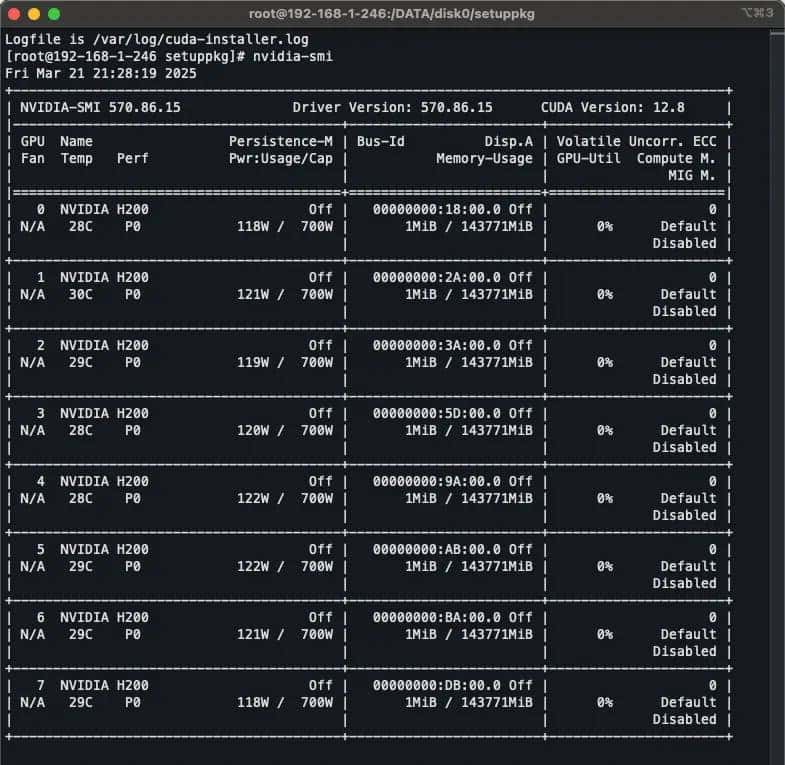Click bus id 00000000:DB:00.0
Screen dimensions: 785x765
pos(437,685)
